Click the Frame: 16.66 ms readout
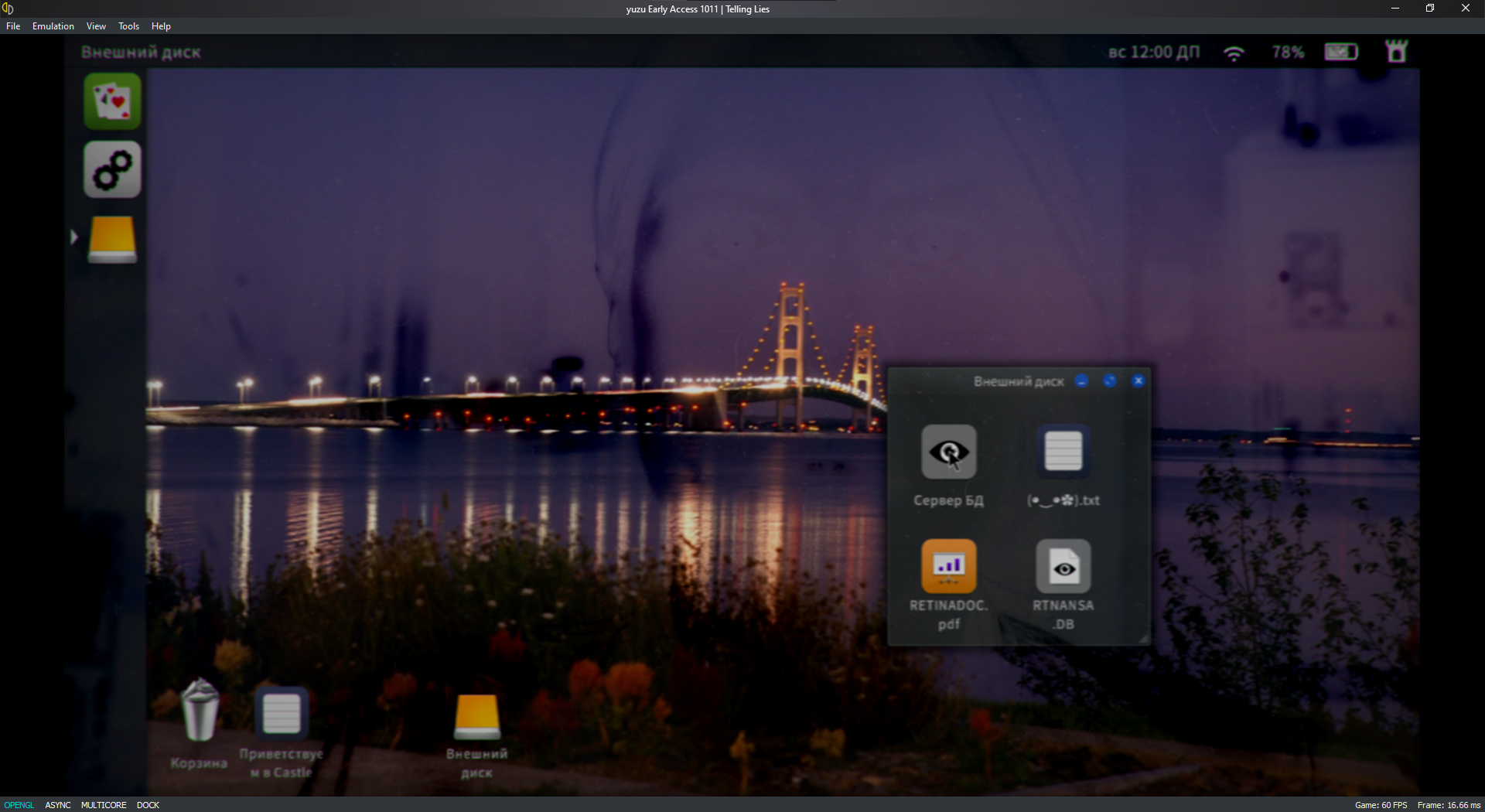This screenshot has height=812, width=1485. (x=1449, y=805)
